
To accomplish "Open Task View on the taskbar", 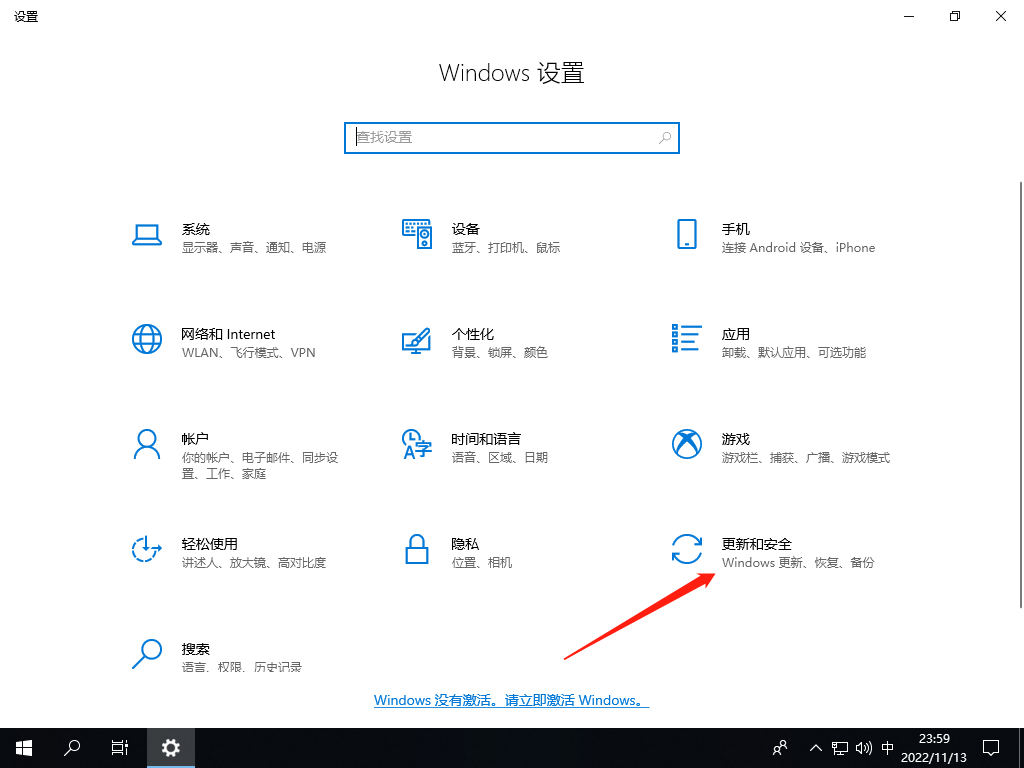I will tap(120, 748).
